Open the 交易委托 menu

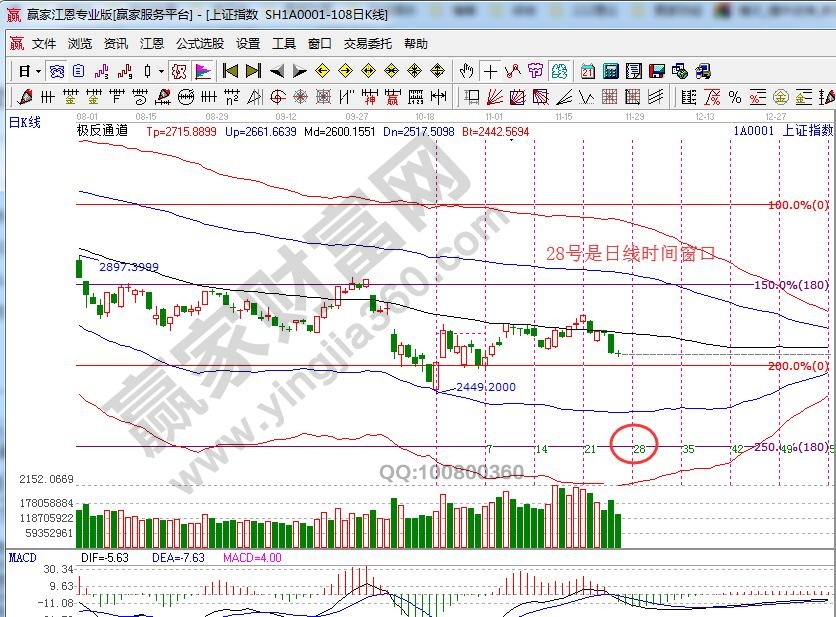tap(368, 44)
